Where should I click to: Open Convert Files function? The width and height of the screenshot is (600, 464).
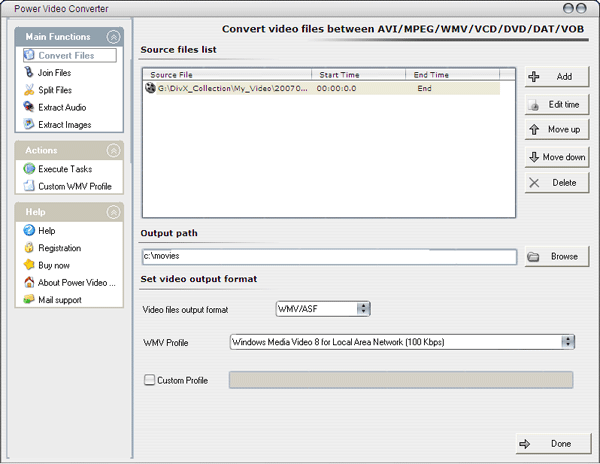(x=70, y=55)
